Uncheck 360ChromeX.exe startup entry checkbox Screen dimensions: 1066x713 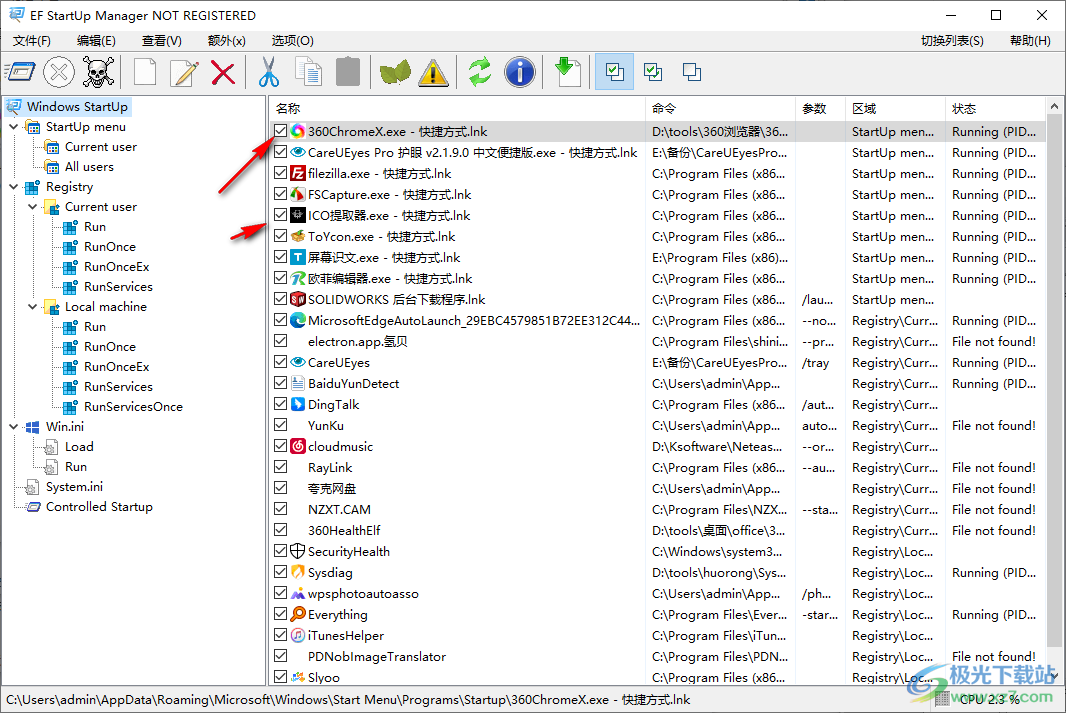280,131
